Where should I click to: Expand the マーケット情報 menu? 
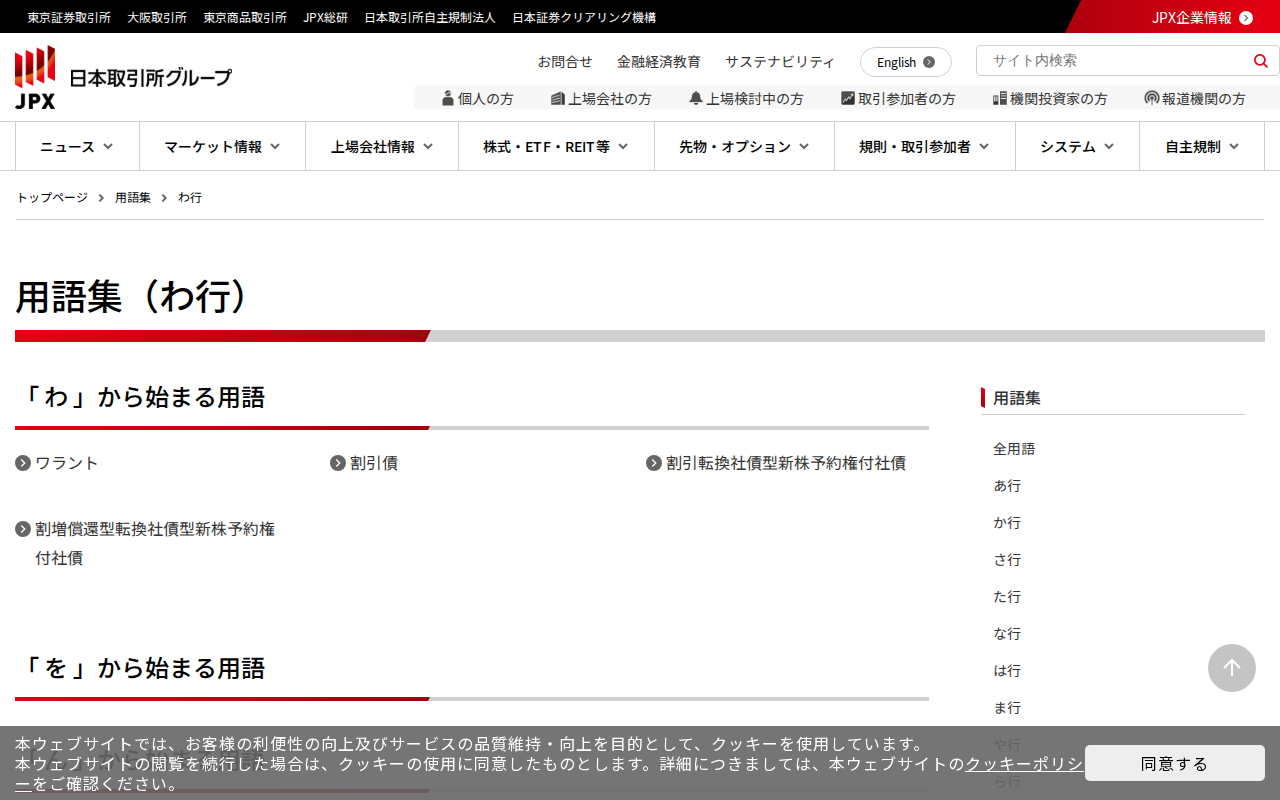222,147
